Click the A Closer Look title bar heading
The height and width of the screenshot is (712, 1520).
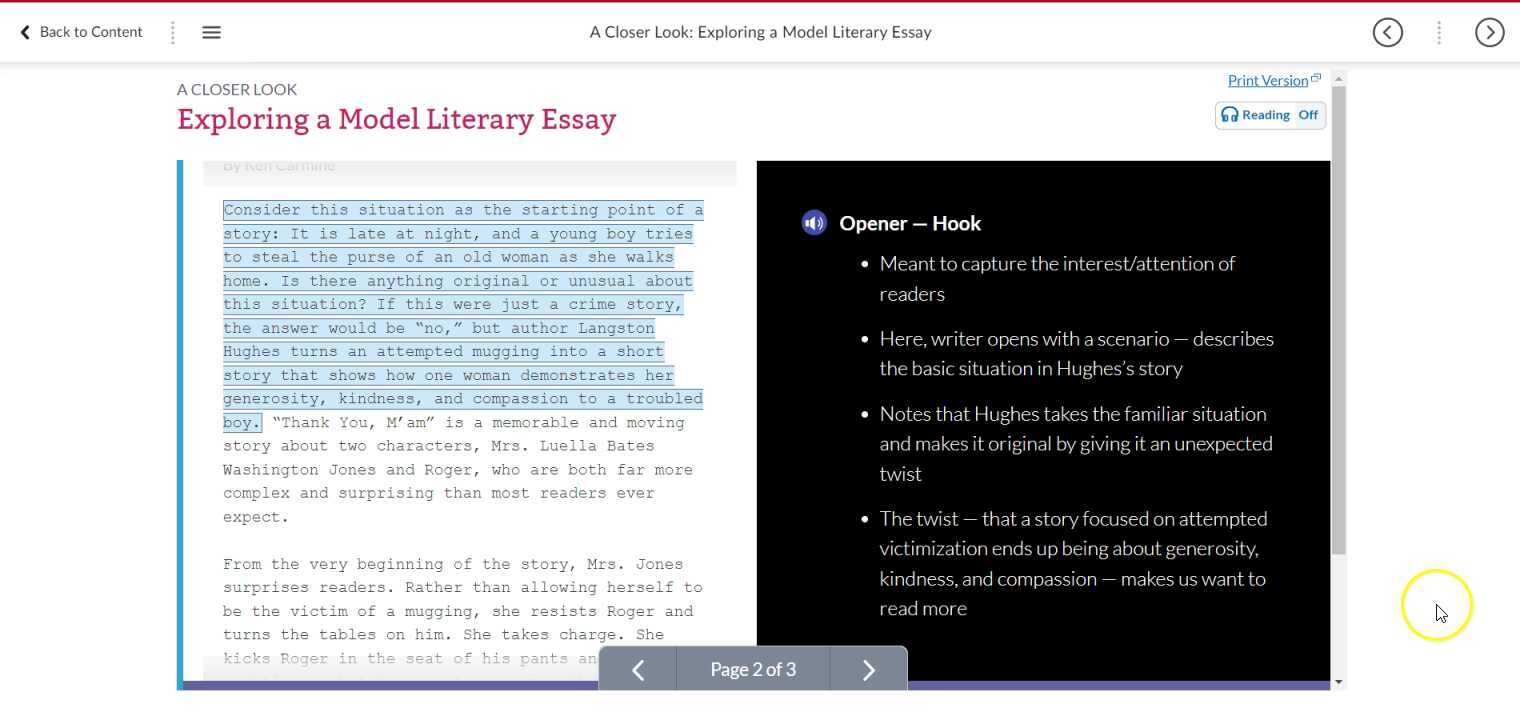pos(759,31)
